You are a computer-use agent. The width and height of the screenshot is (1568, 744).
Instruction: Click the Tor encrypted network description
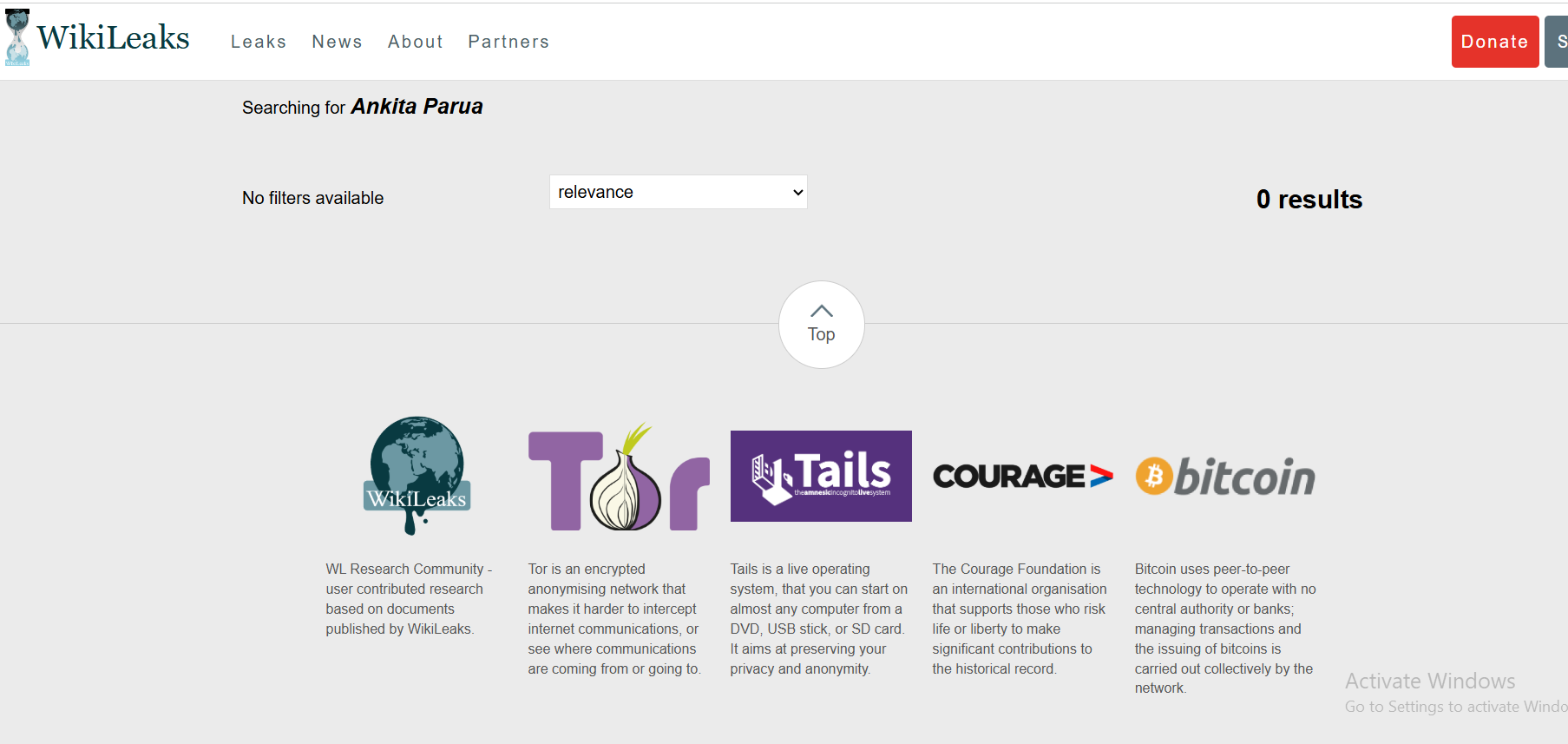coord(613,619)
